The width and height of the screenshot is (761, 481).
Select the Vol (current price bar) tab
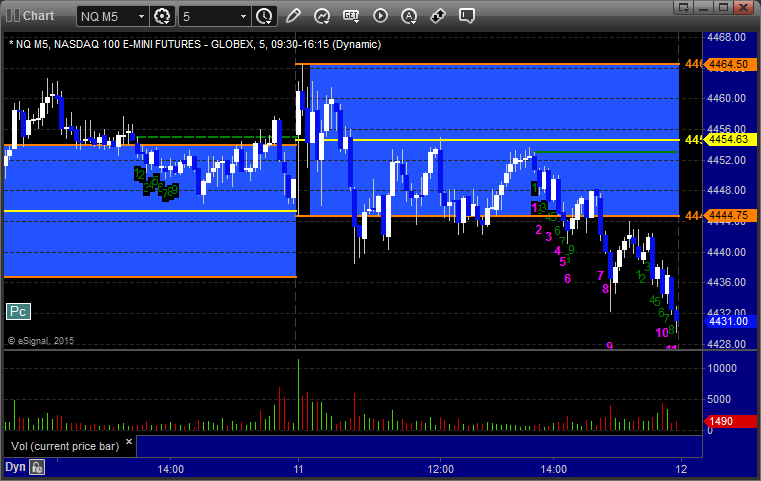click(x=65, y=446)
